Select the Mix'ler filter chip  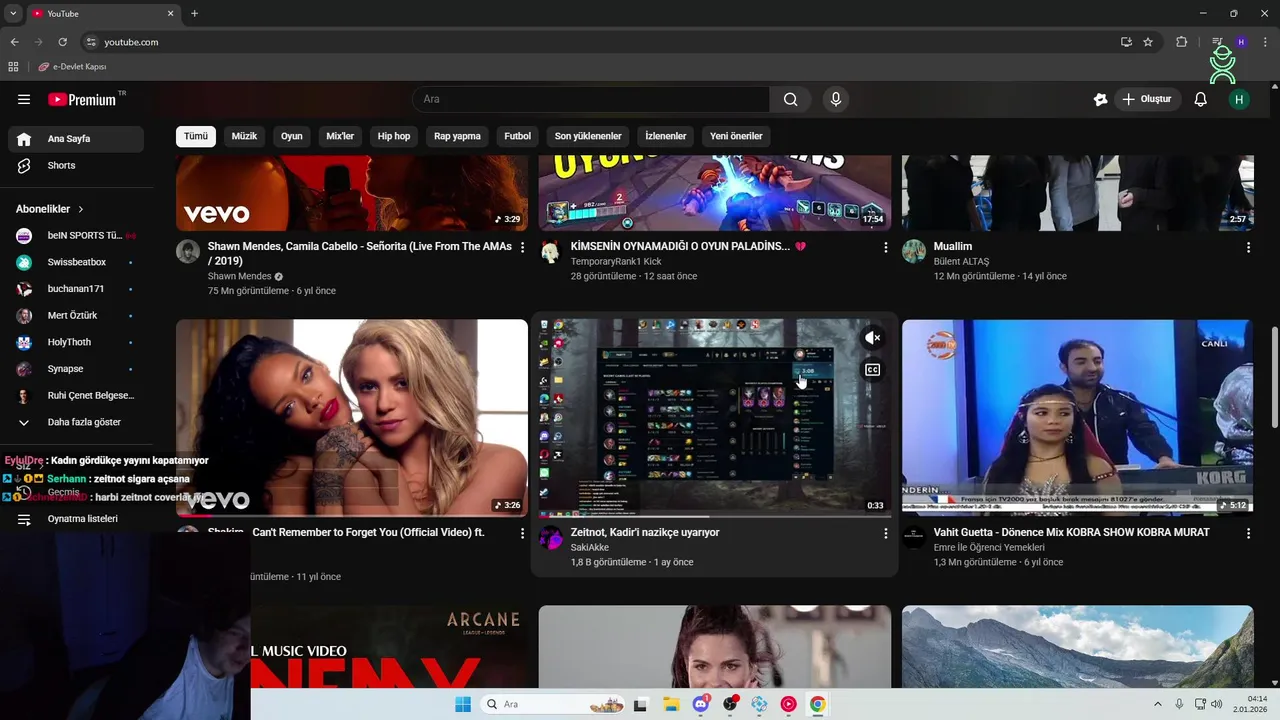coord(340,136)
